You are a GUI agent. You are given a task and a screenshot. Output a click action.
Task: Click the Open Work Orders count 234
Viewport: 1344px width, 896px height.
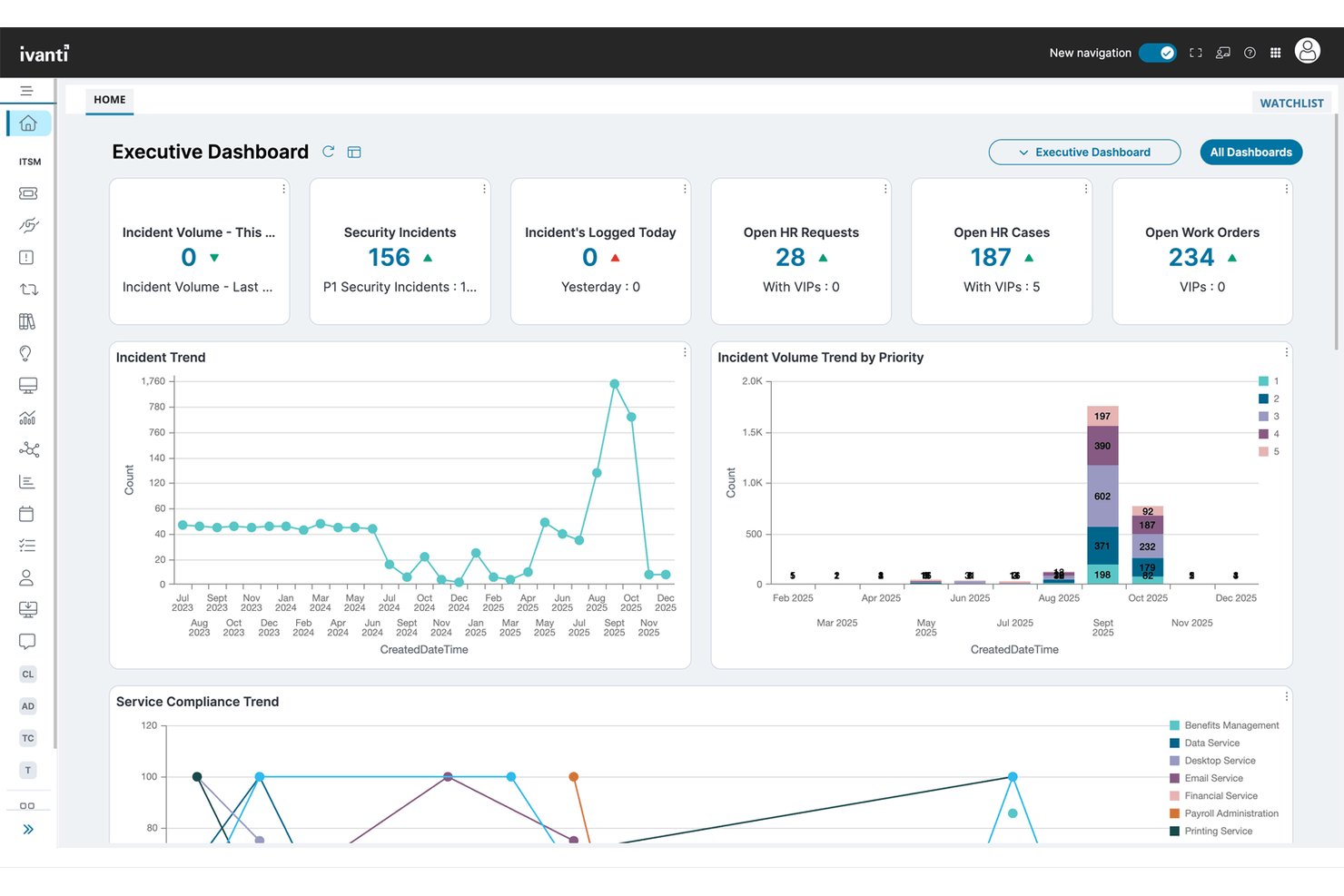click(x=1191, y=258)
